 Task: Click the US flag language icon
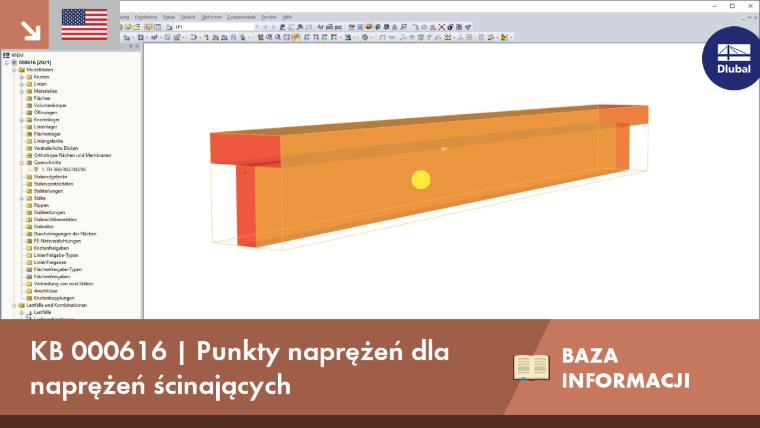(84, 24)
